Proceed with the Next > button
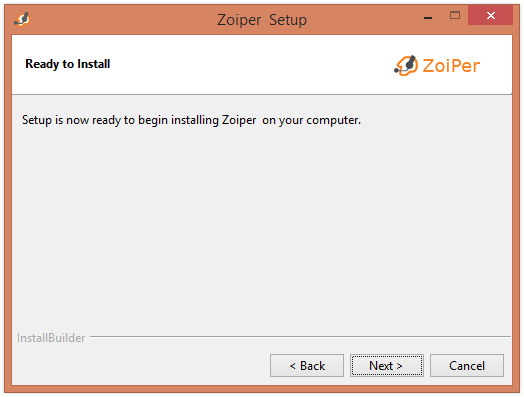The height and width of the screenshot is (397, 524). click(x=387, y=366)
